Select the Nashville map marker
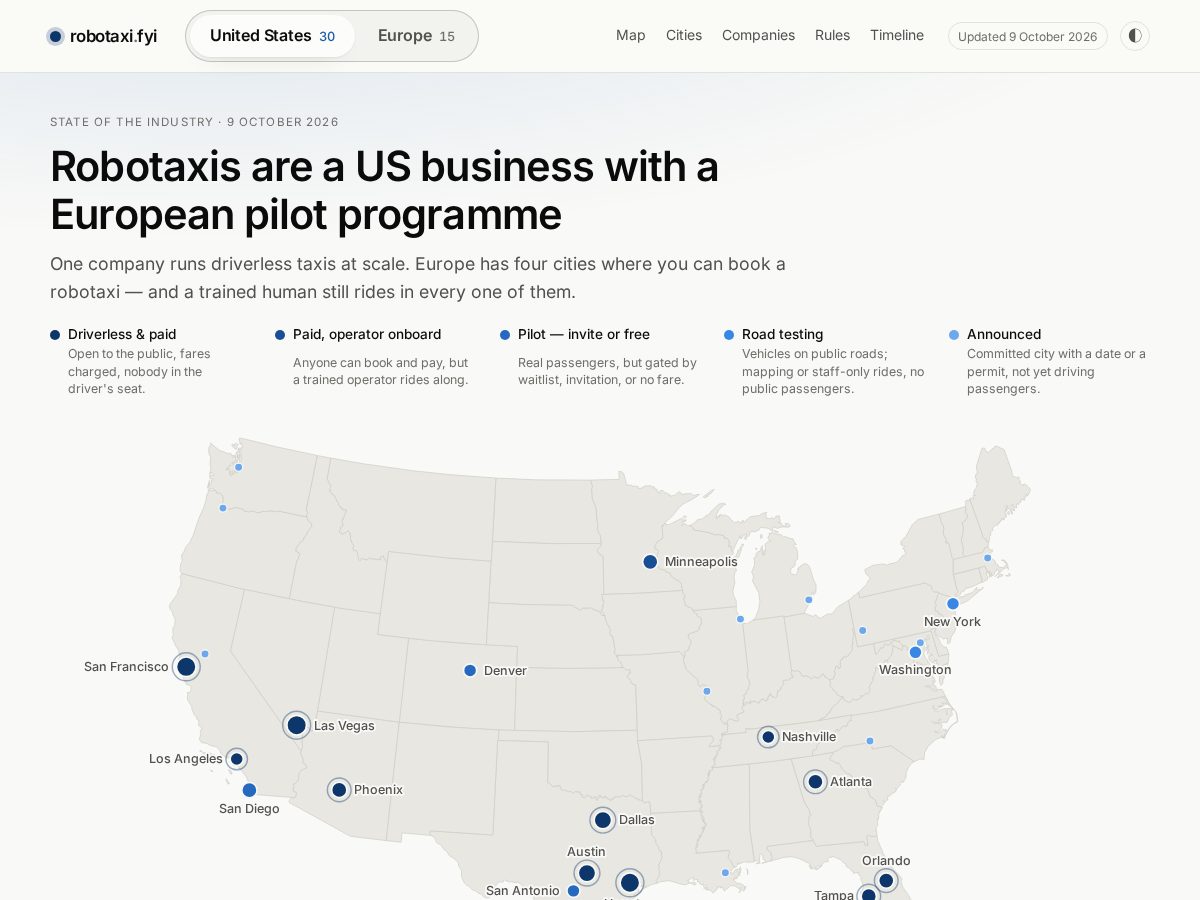The width and height of the screenshot is (1200, 900). [x=768, y=737]
